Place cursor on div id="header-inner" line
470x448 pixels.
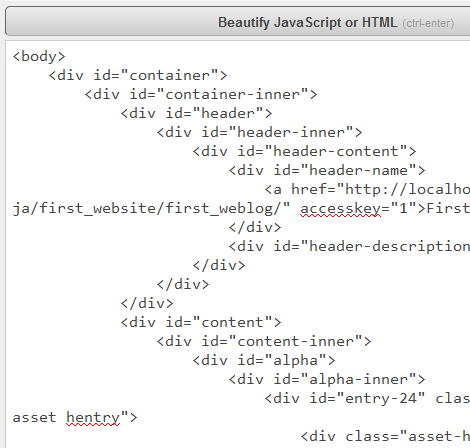click(259, 132)
